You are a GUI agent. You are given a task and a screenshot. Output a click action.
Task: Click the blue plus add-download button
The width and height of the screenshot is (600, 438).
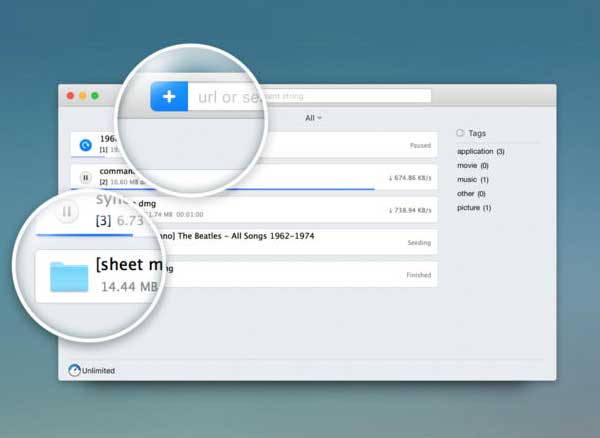pos(169,96)
